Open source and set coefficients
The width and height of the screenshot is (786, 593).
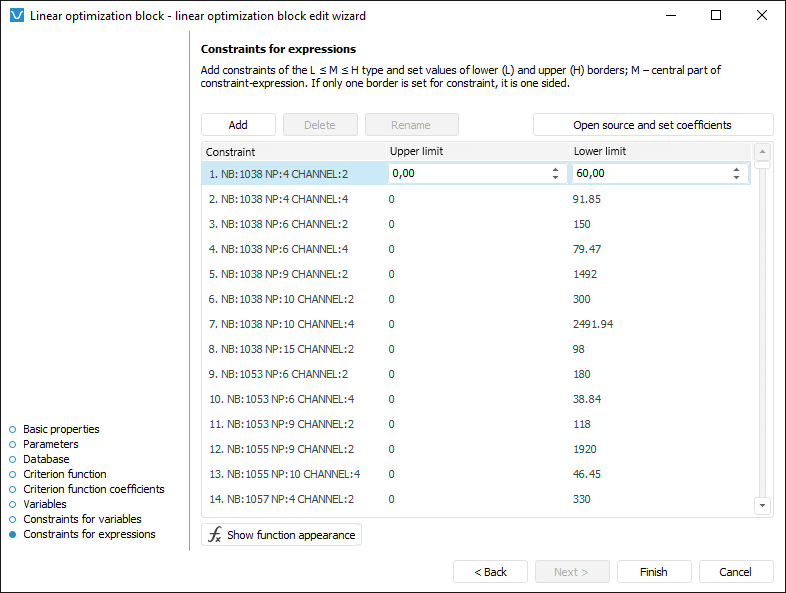coord(652,125)
